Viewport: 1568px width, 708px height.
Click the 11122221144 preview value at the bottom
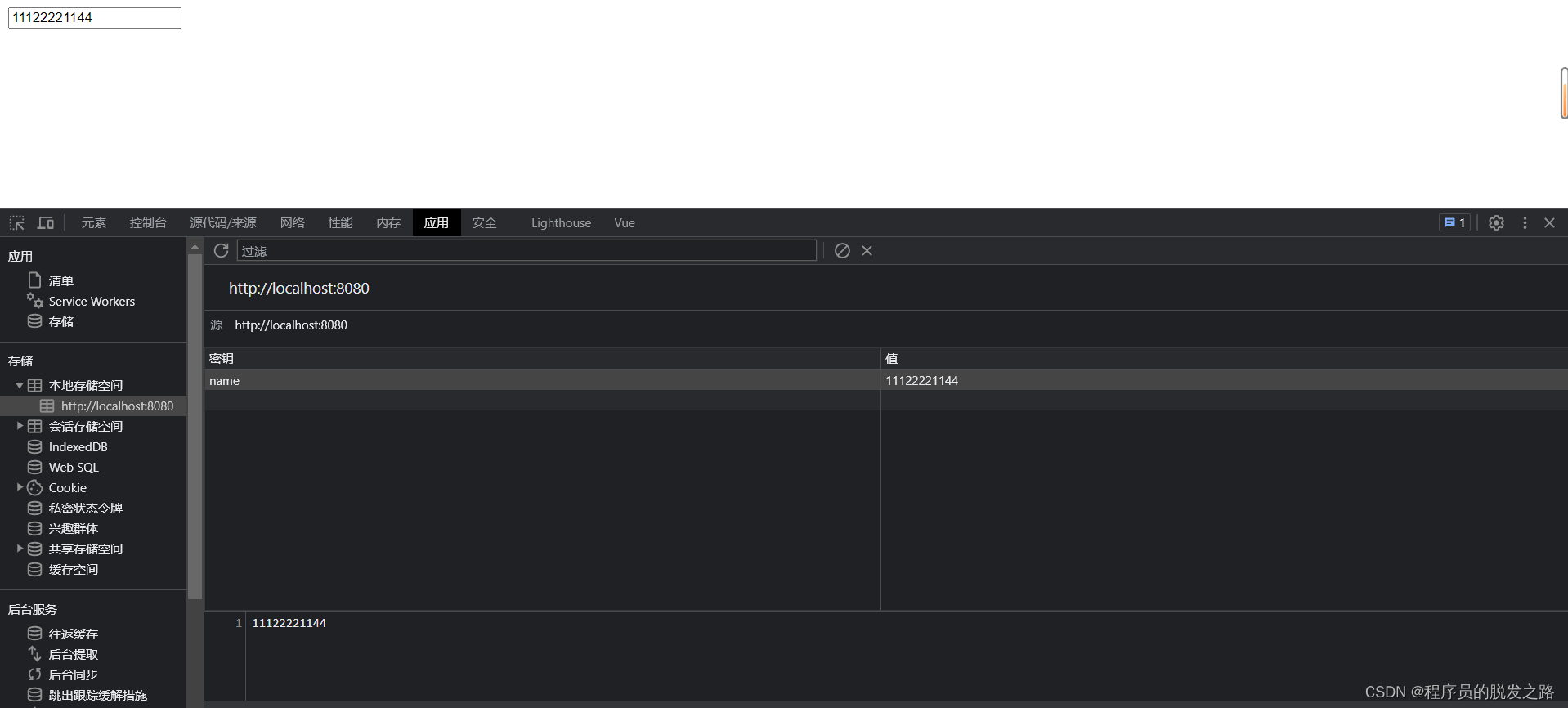pos(289,623)
